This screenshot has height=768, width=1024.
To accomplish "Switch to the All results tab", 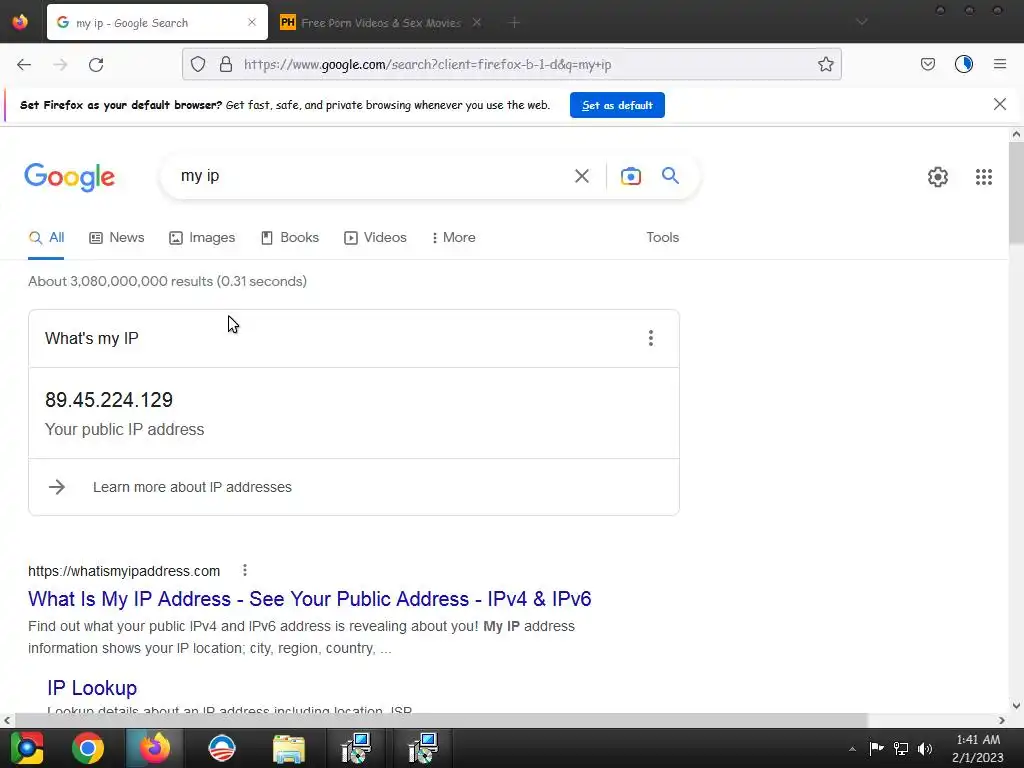I will (46, 238).
